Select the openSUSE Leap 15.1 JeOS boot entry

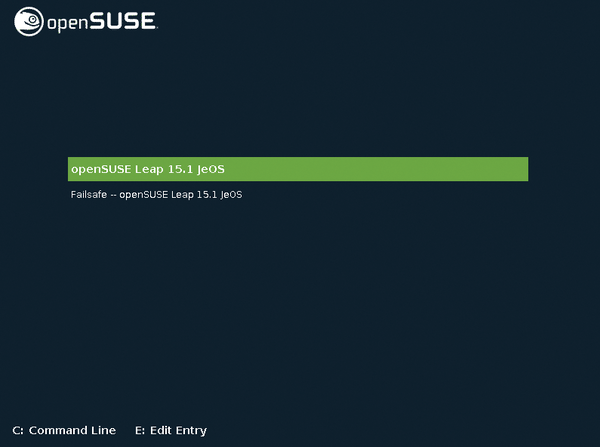pos(298,169)
